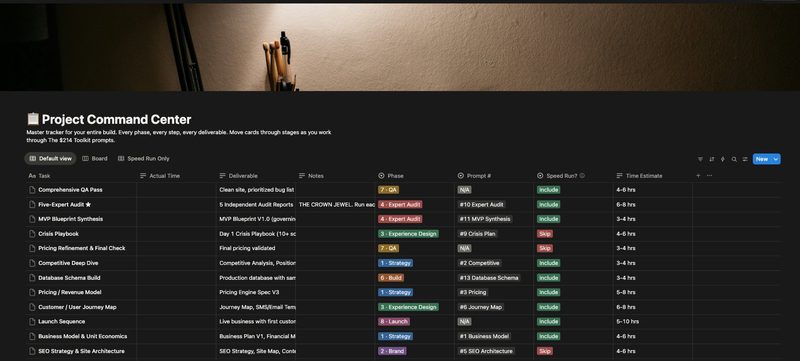800x361 pixels.
Task: Change Skip tag on Crisis Playbook row
Action: (x=545, y=234)
